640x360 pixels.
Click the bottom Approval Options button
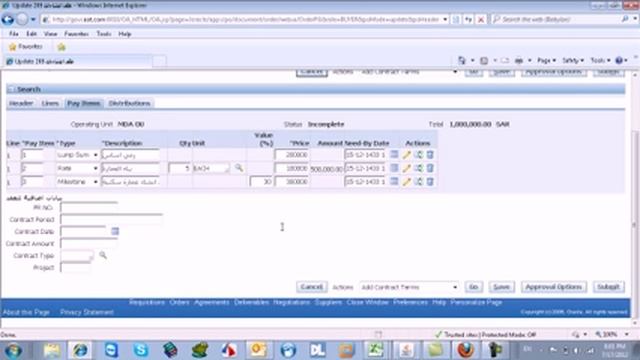(553, 287)
